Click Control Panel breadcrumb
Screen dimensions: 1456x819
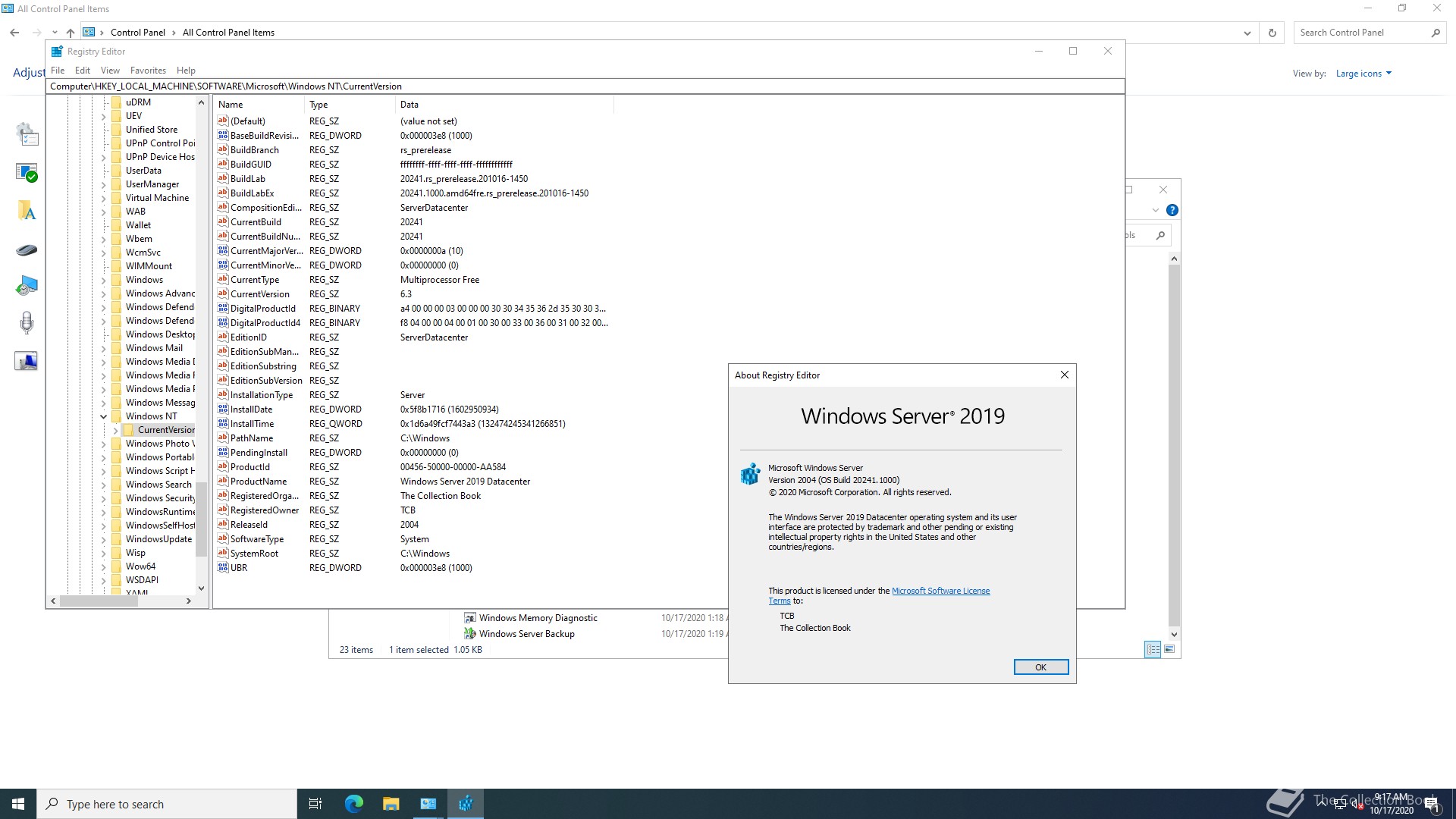click(137, 33)
